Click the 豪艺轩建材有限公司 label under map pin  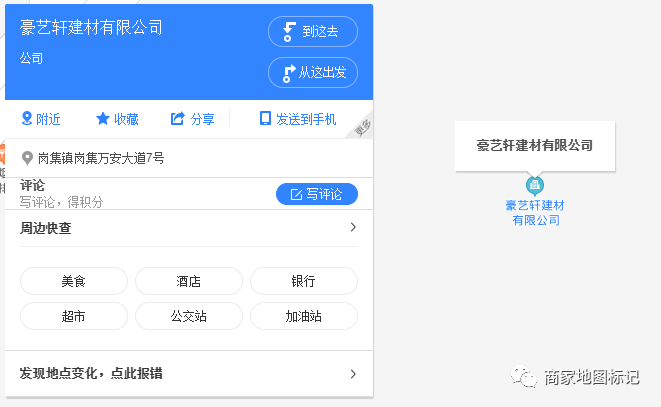click(x=535, y=213)
